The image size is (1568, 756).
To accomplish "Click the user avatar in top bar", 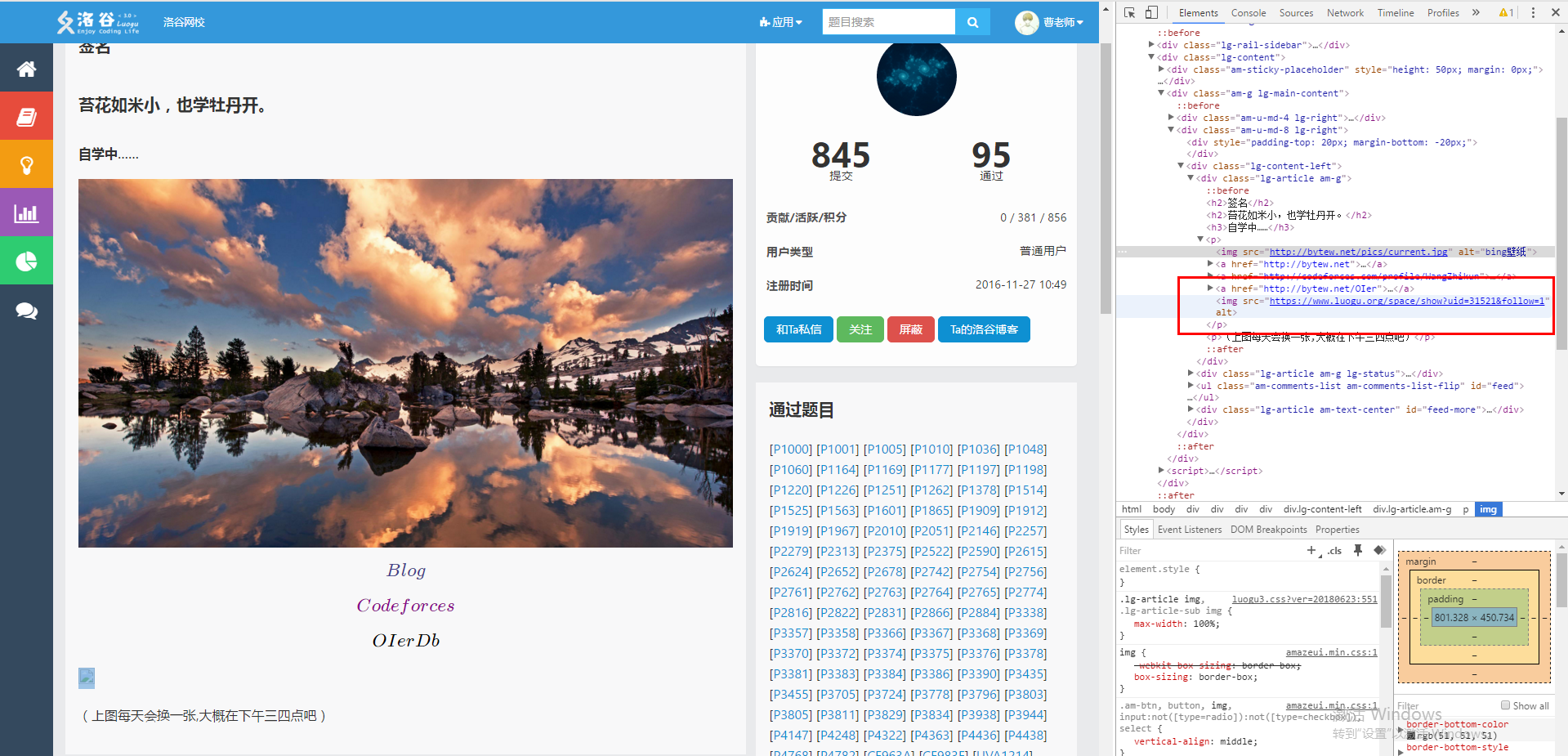I will 1026,22.
